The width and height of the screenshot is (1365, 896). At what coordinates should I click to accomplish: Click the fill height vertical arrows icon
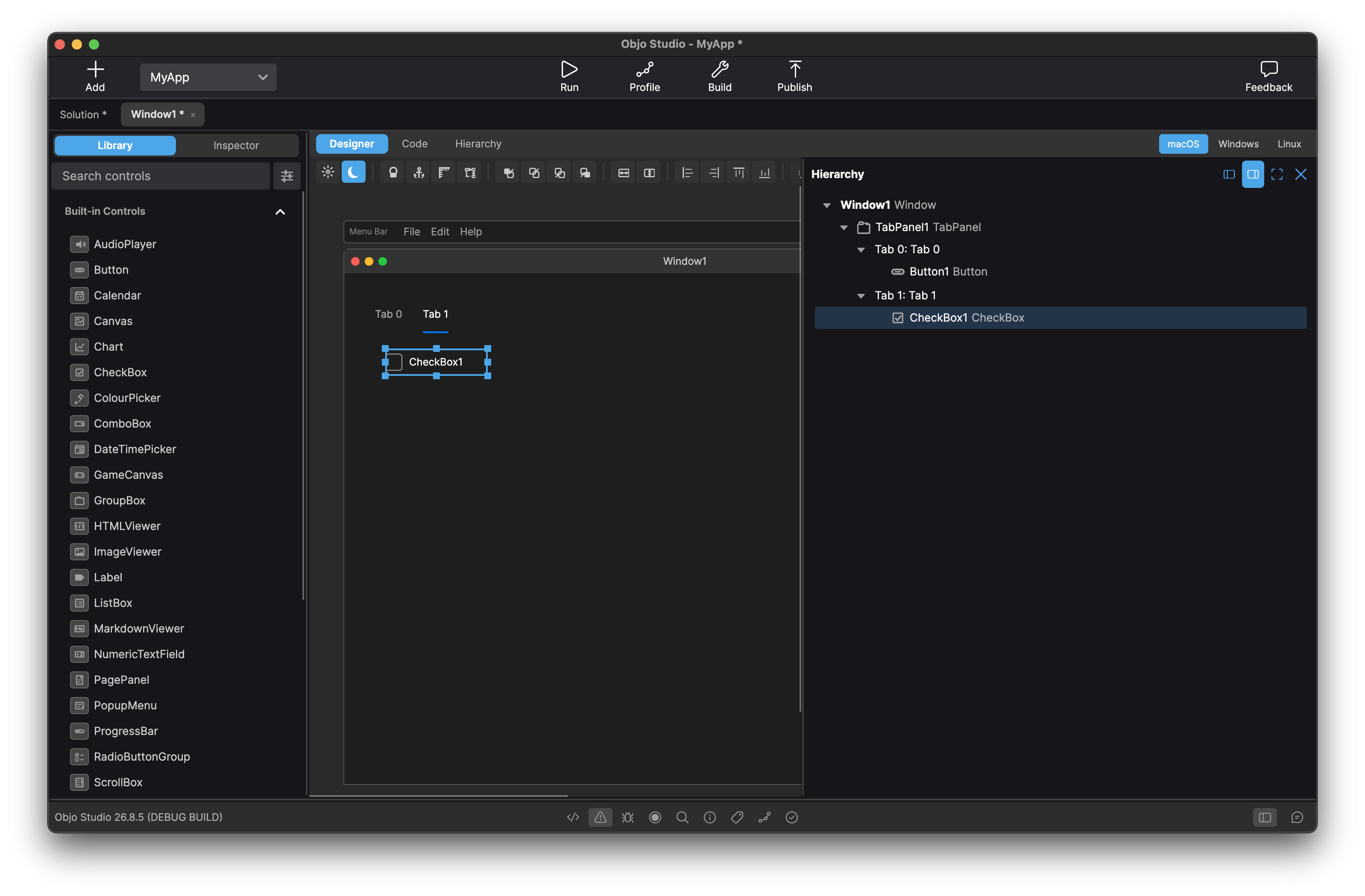tap(649, 173)
